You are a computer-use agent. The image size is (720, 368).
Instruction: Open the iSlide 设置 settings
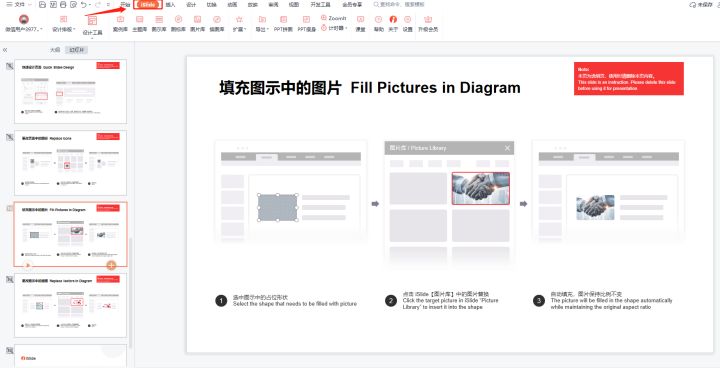point(408,23)
